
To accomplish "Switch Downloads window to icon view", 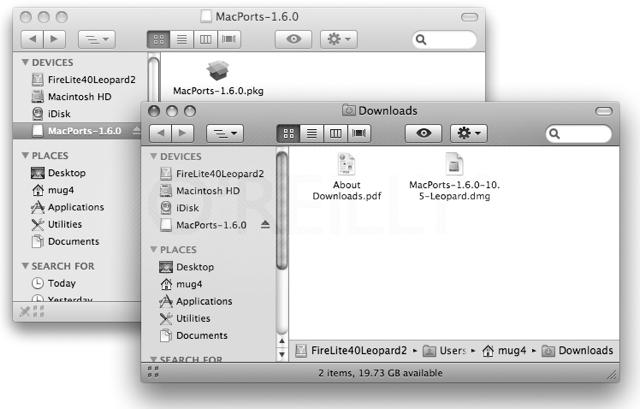I will (x=288, y=133).
